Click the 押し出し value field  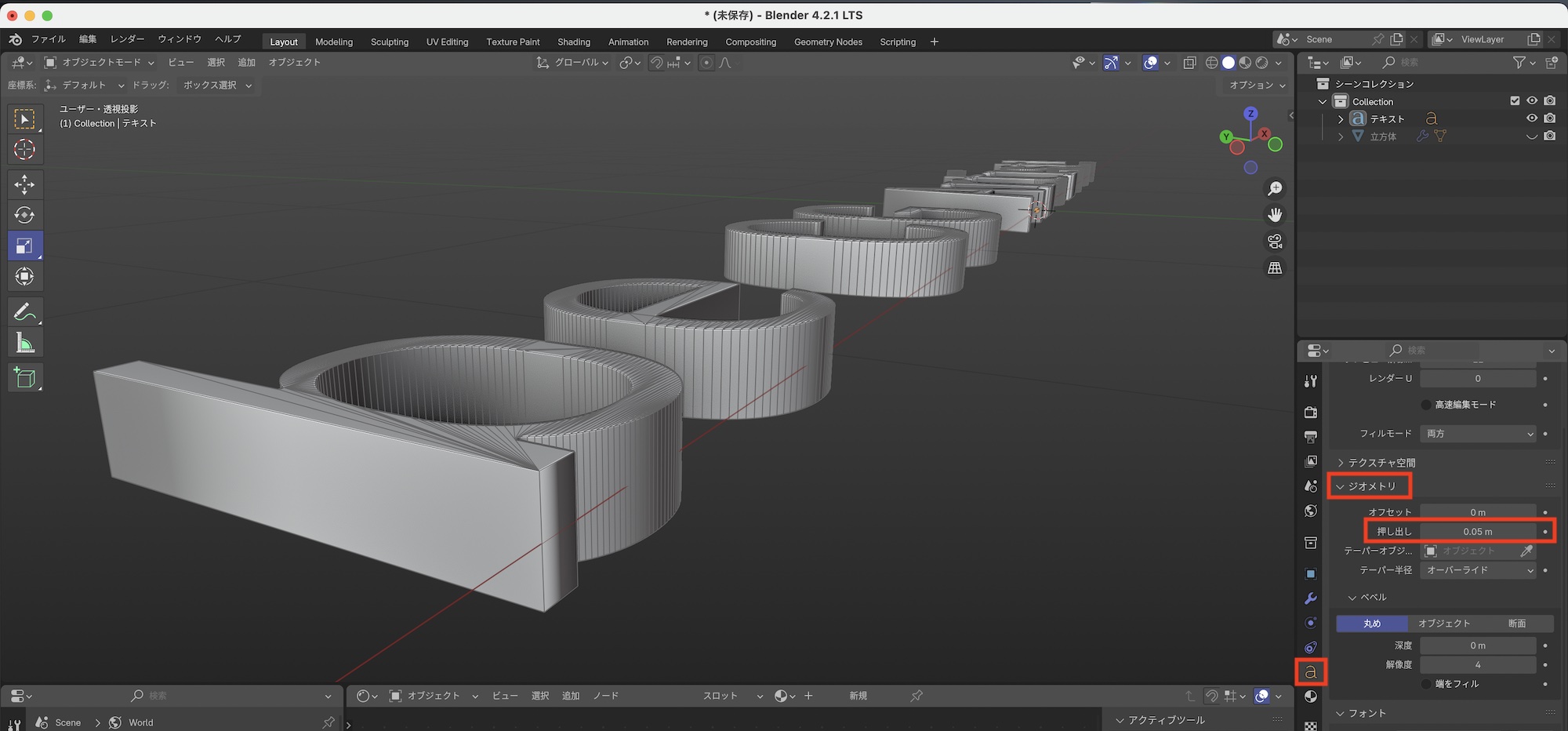click(x=1477, y=532)
